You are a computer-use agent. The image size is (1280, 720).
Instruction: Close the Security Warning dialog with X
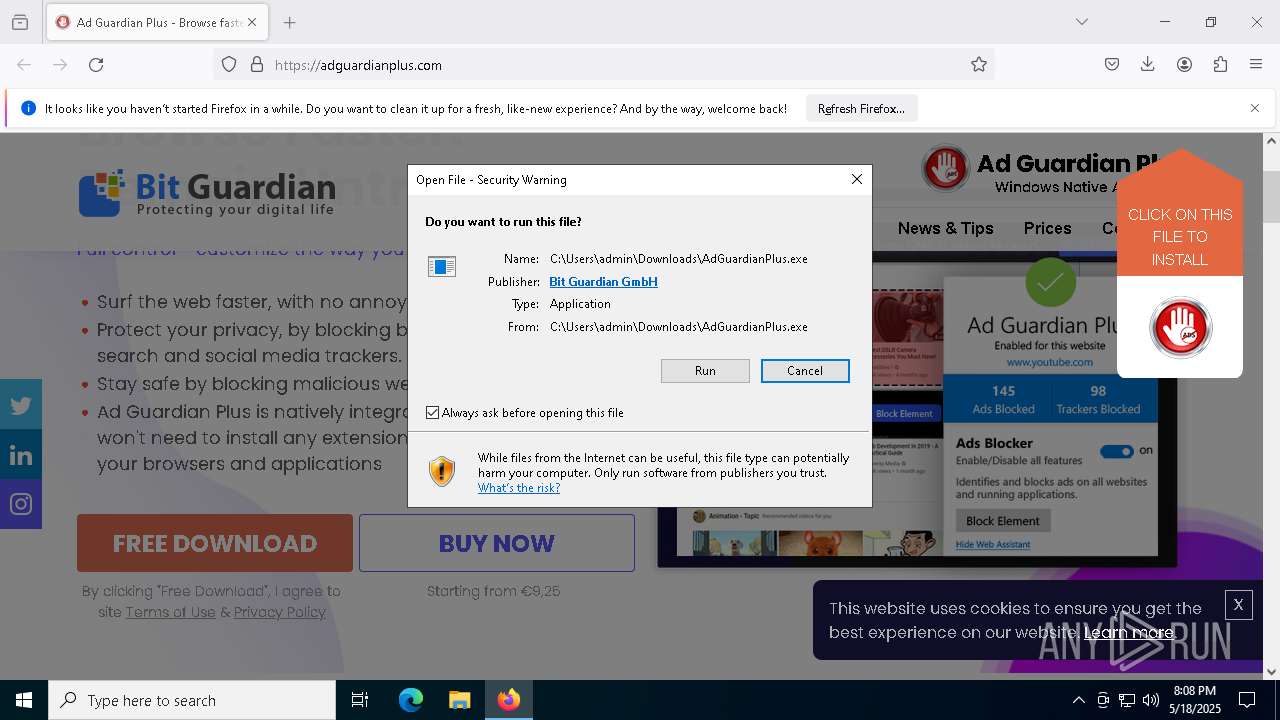856,179
